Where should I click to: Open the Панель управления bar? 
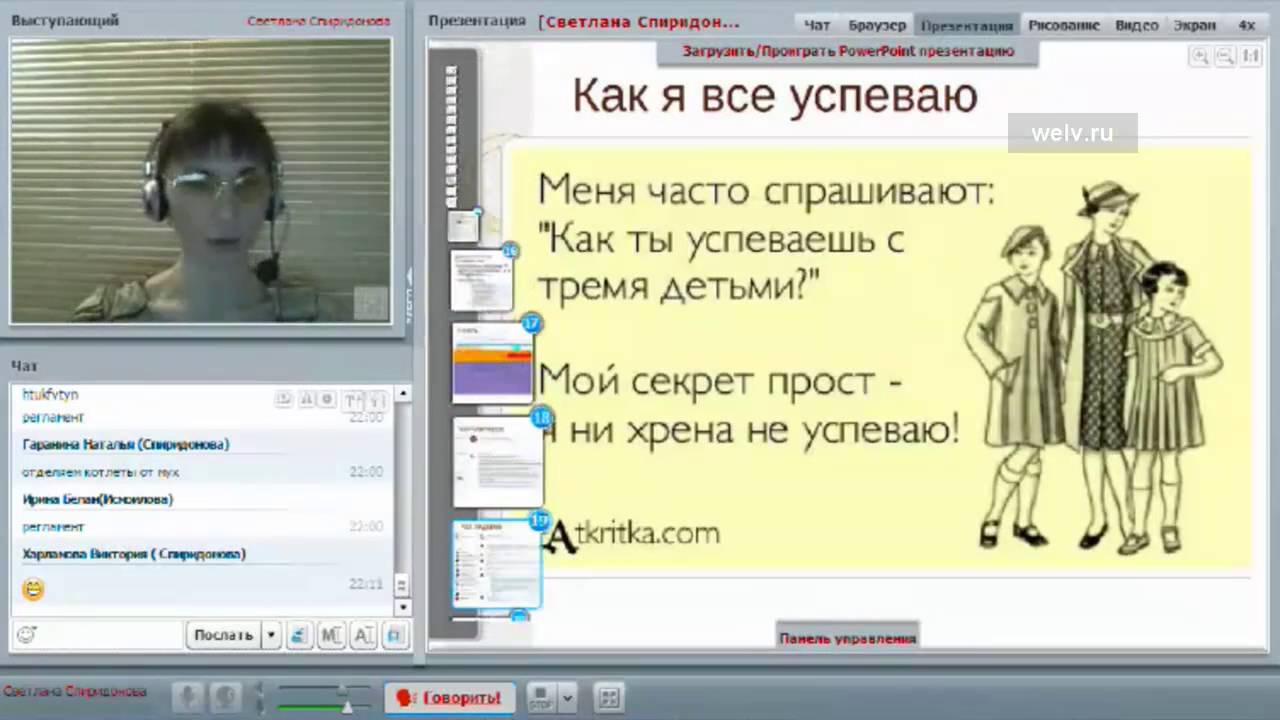(x=848, y=637)
